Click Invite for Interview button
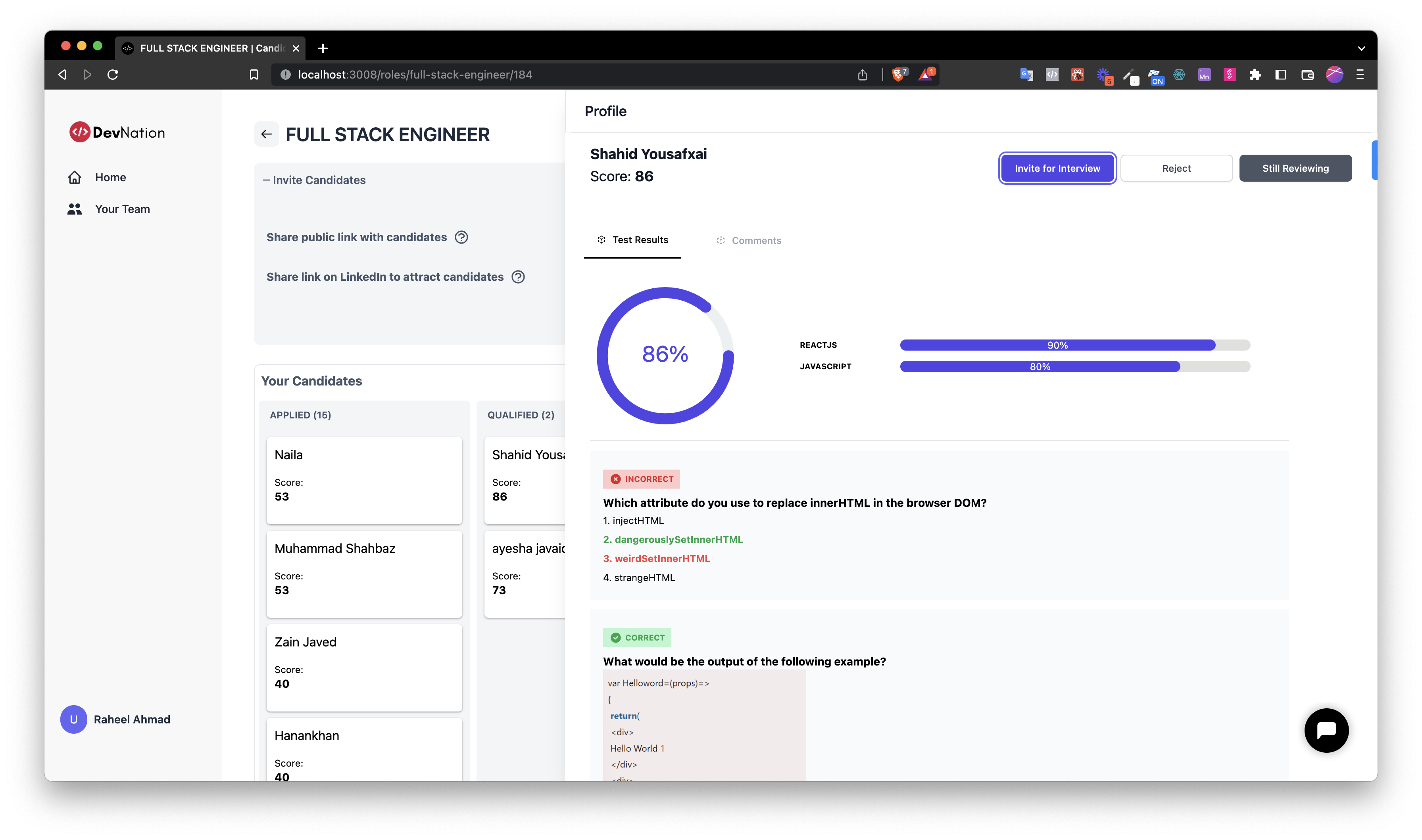 [1057, 168]
